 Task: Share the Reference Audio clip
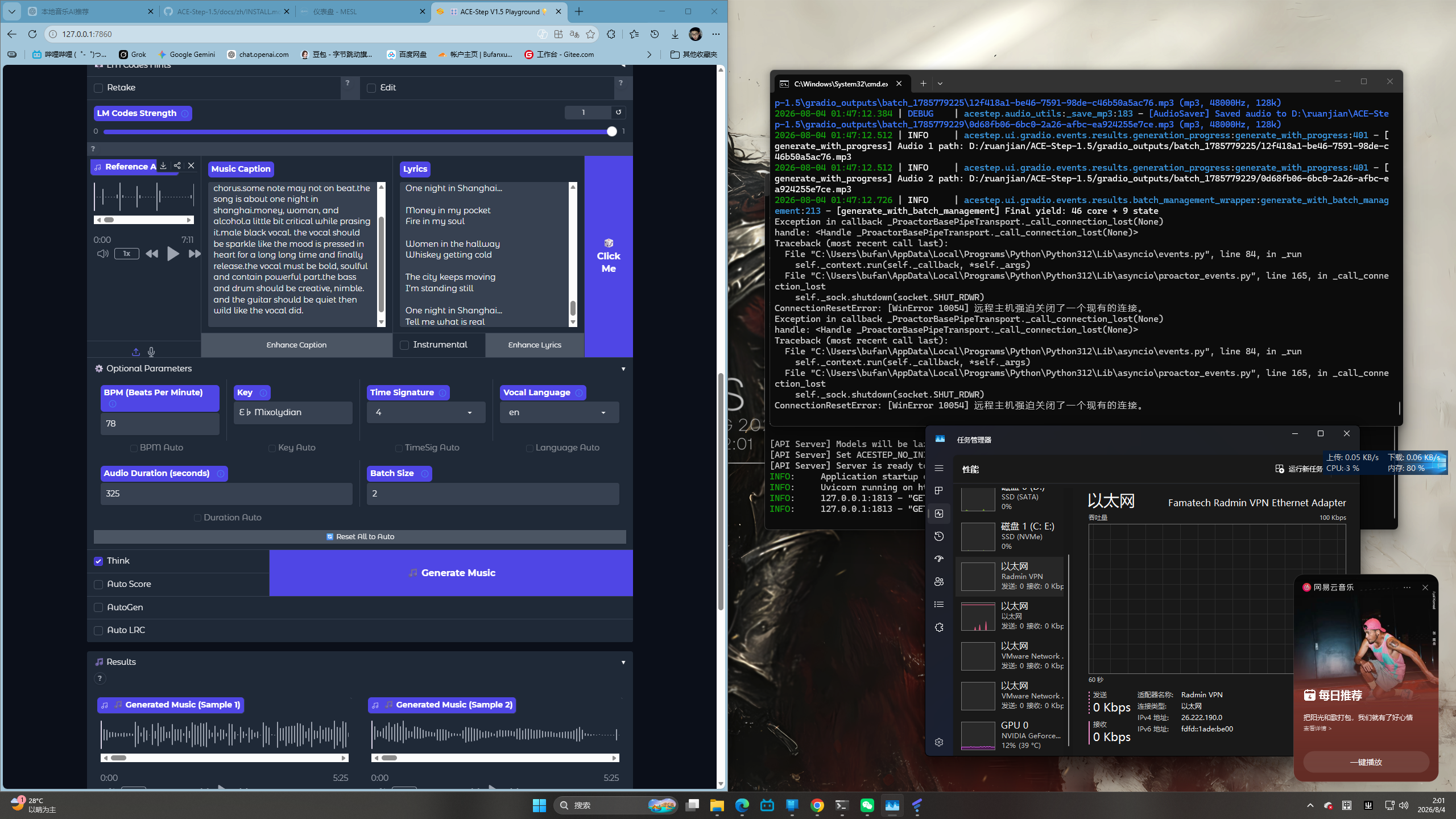pos(177,166)
